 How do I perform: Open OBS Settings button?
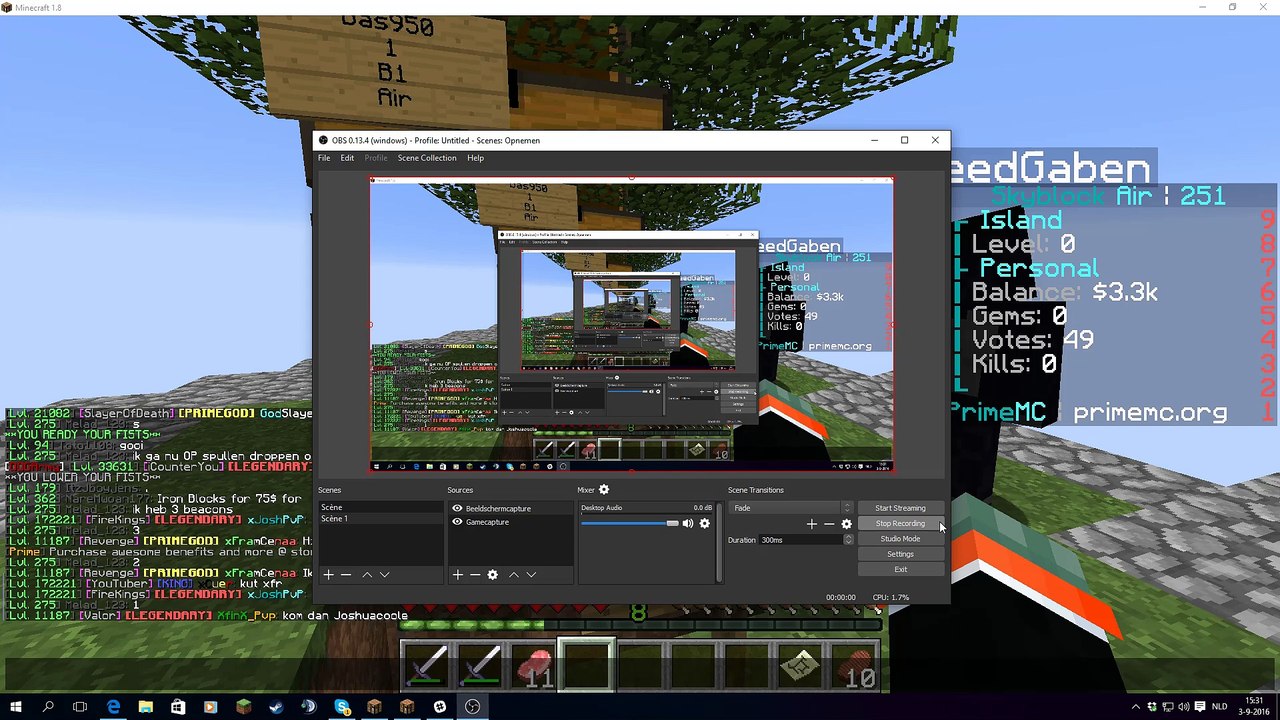click(900, 554)
